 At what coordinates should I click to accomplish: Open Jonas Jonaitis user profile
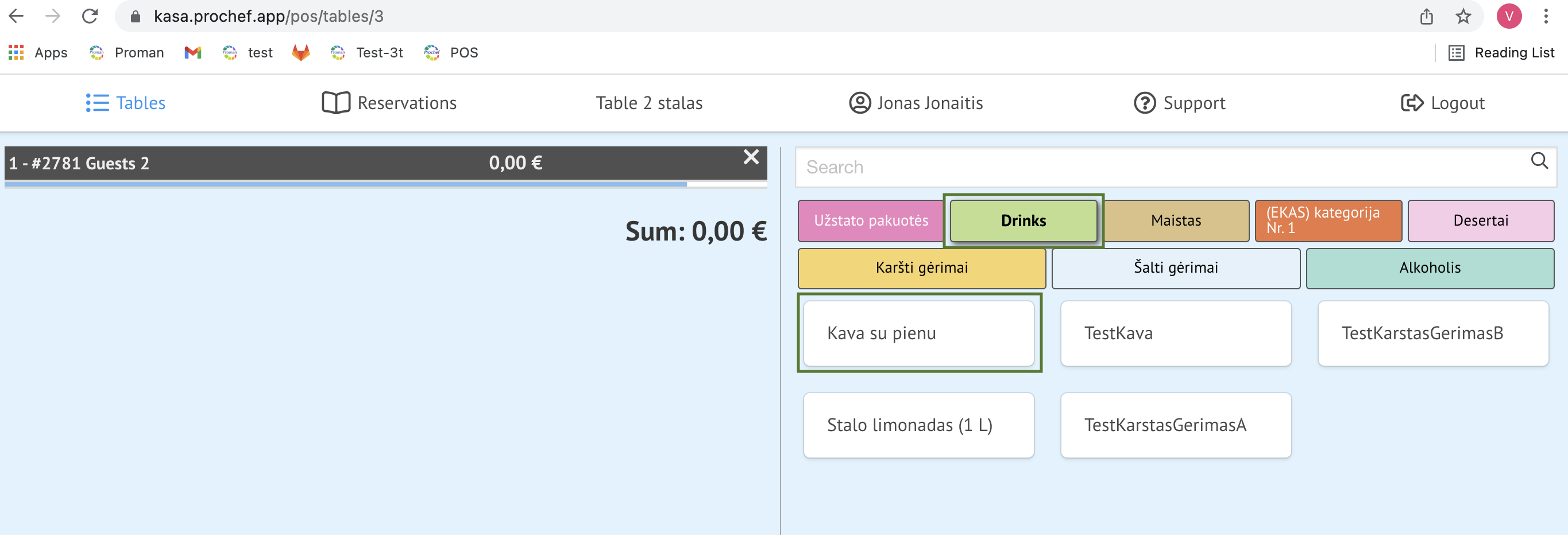[x=916, y=103]
